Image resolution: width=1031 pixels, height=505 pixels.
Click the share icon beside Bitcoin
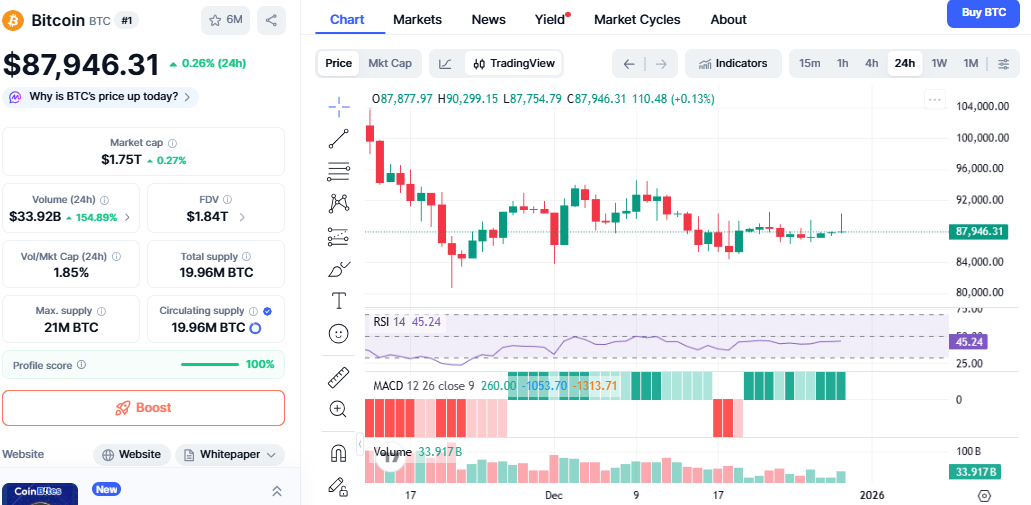[271, 20]
